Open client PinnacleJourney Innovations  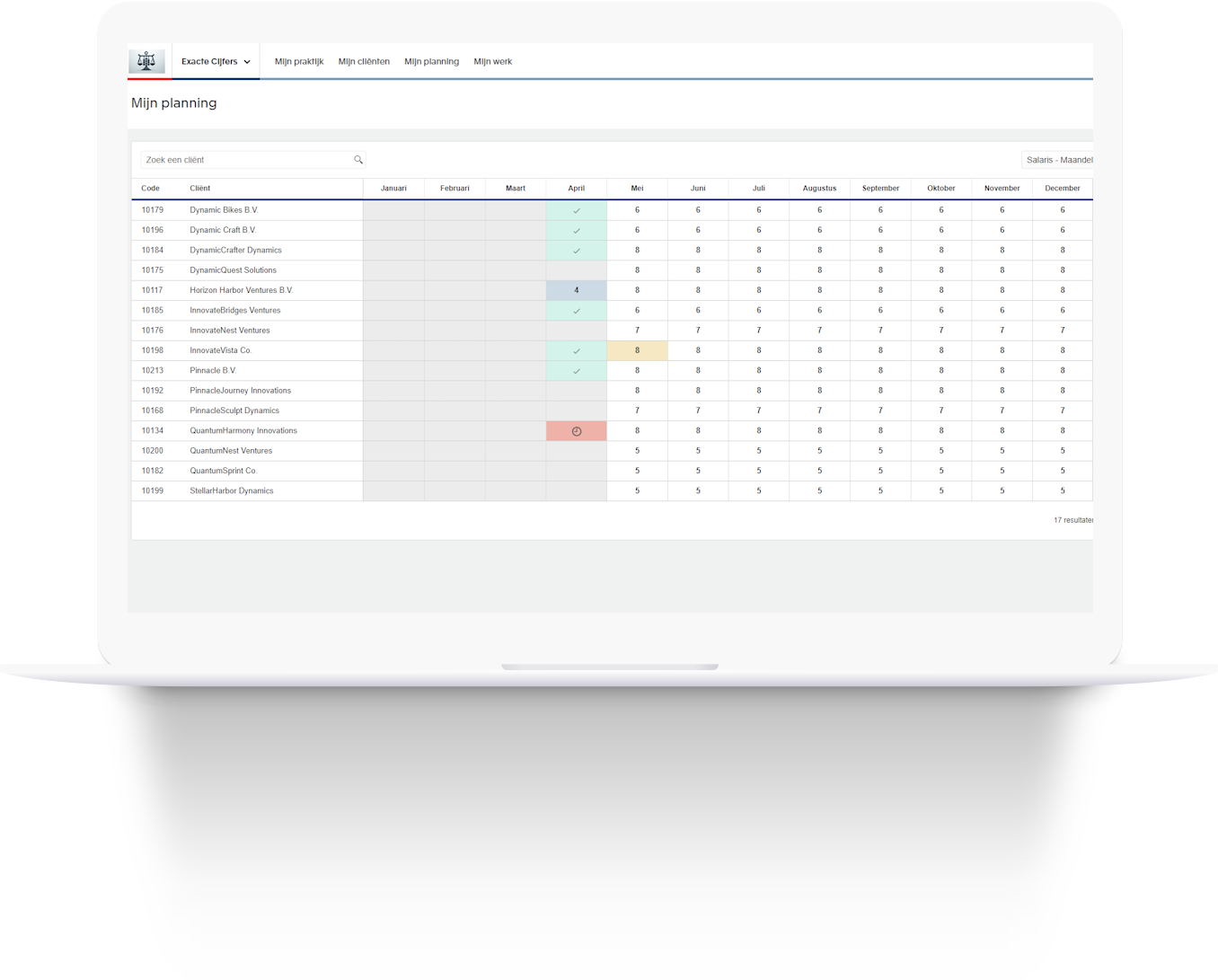click(x=241, y=391)
